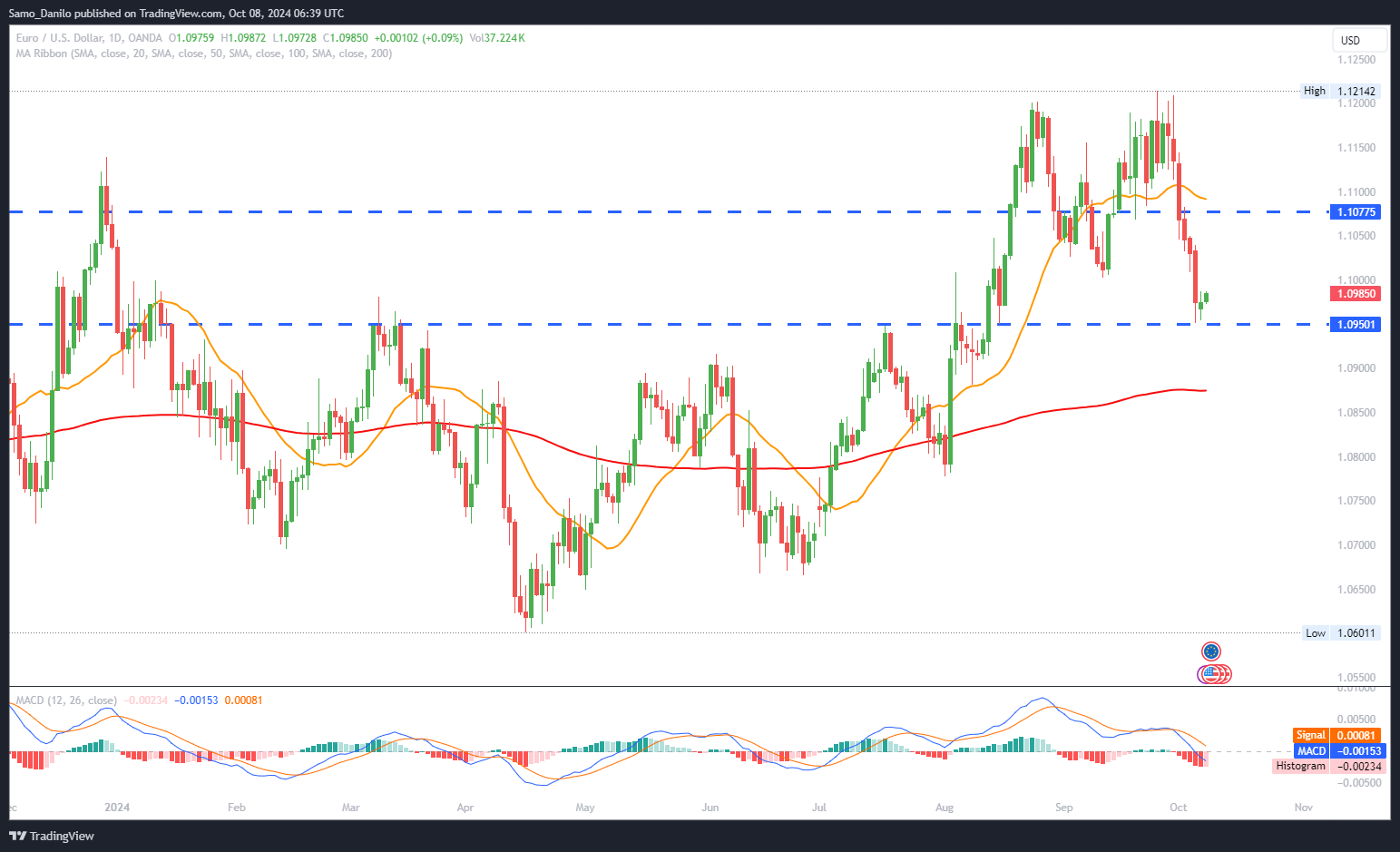Viewport: 1400px width, 852px height.
Task: Select the blue 1.09501 price tag
Action: click(1355, 325)
